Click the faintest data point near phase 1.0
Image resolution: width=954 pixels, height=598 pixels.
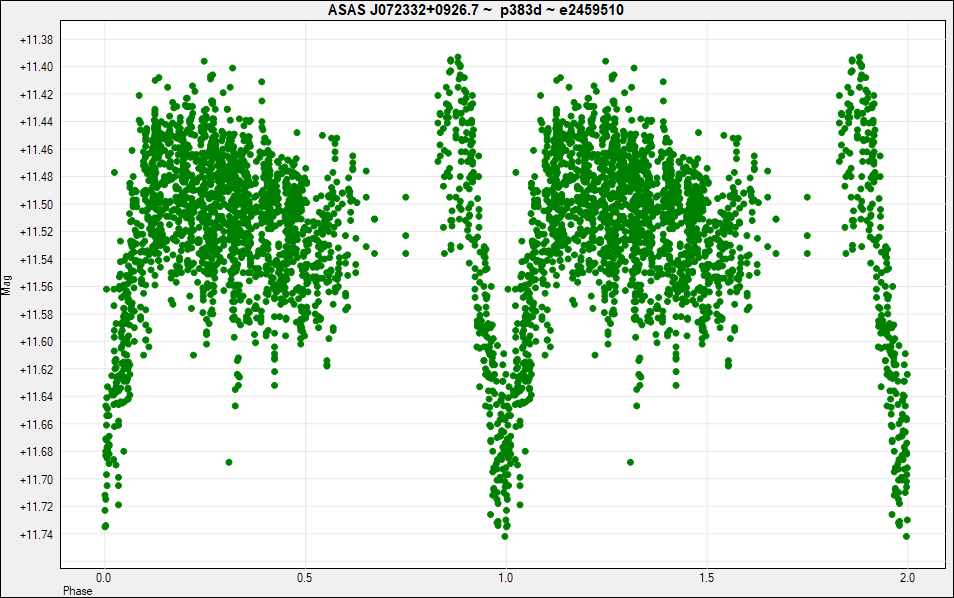(x=504, y=536)
